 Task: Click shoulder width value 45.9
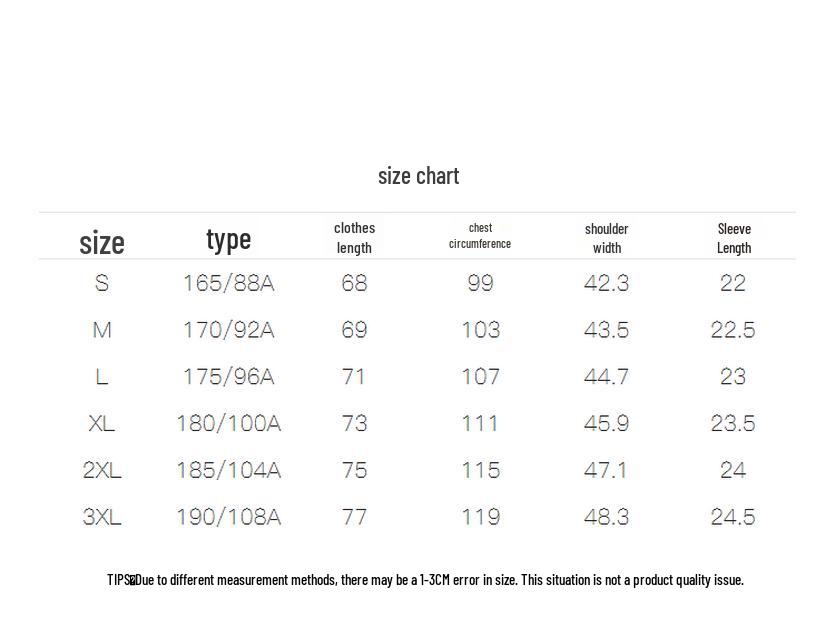606,424
